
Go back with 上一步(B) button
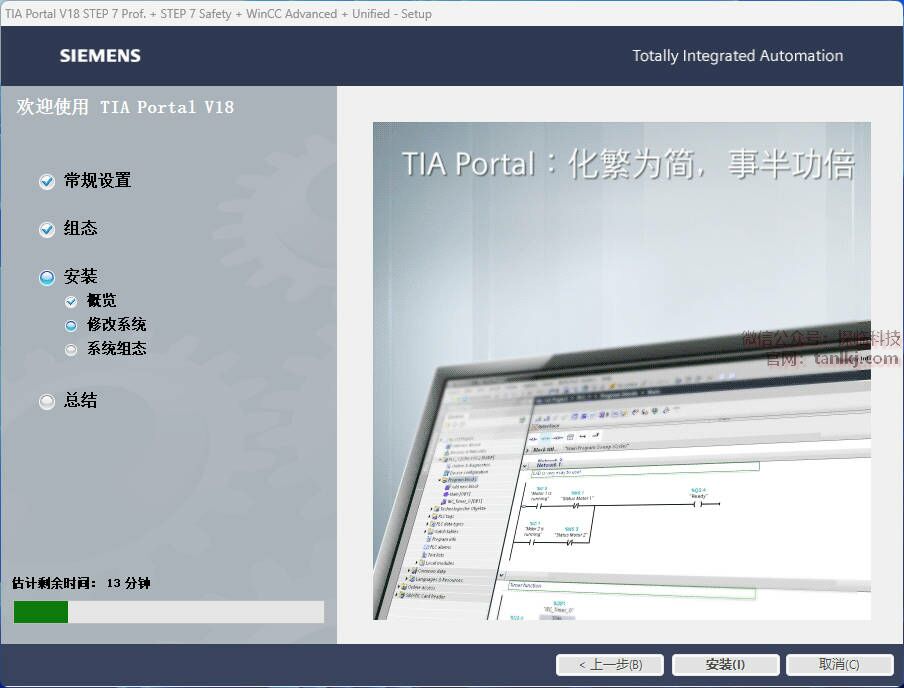610,664
